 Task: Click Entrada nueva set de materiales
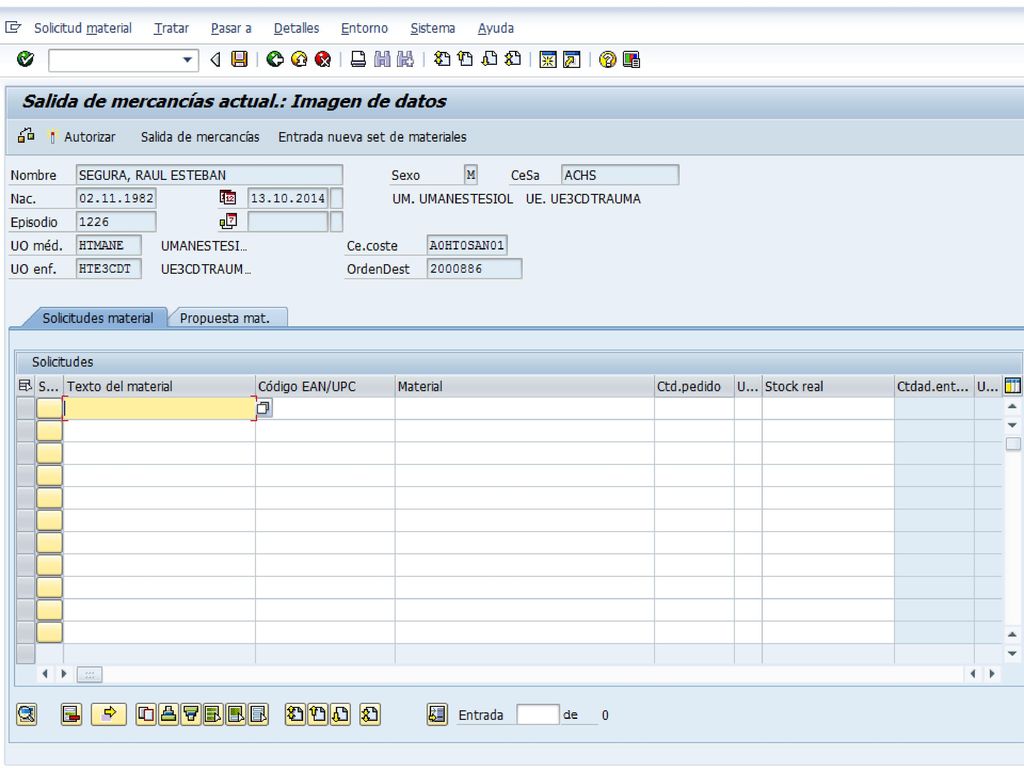[x=372, y=136]
